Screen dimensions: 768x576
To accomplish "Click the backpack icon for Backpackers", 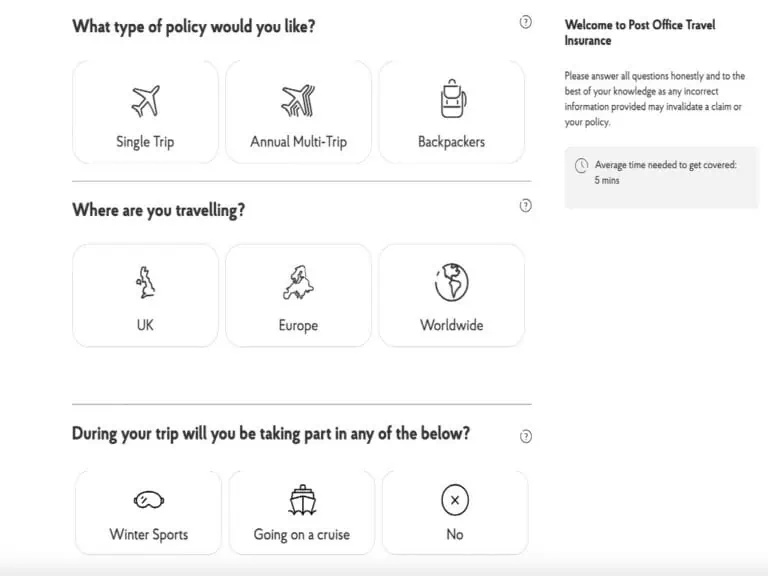I will 453,99.
